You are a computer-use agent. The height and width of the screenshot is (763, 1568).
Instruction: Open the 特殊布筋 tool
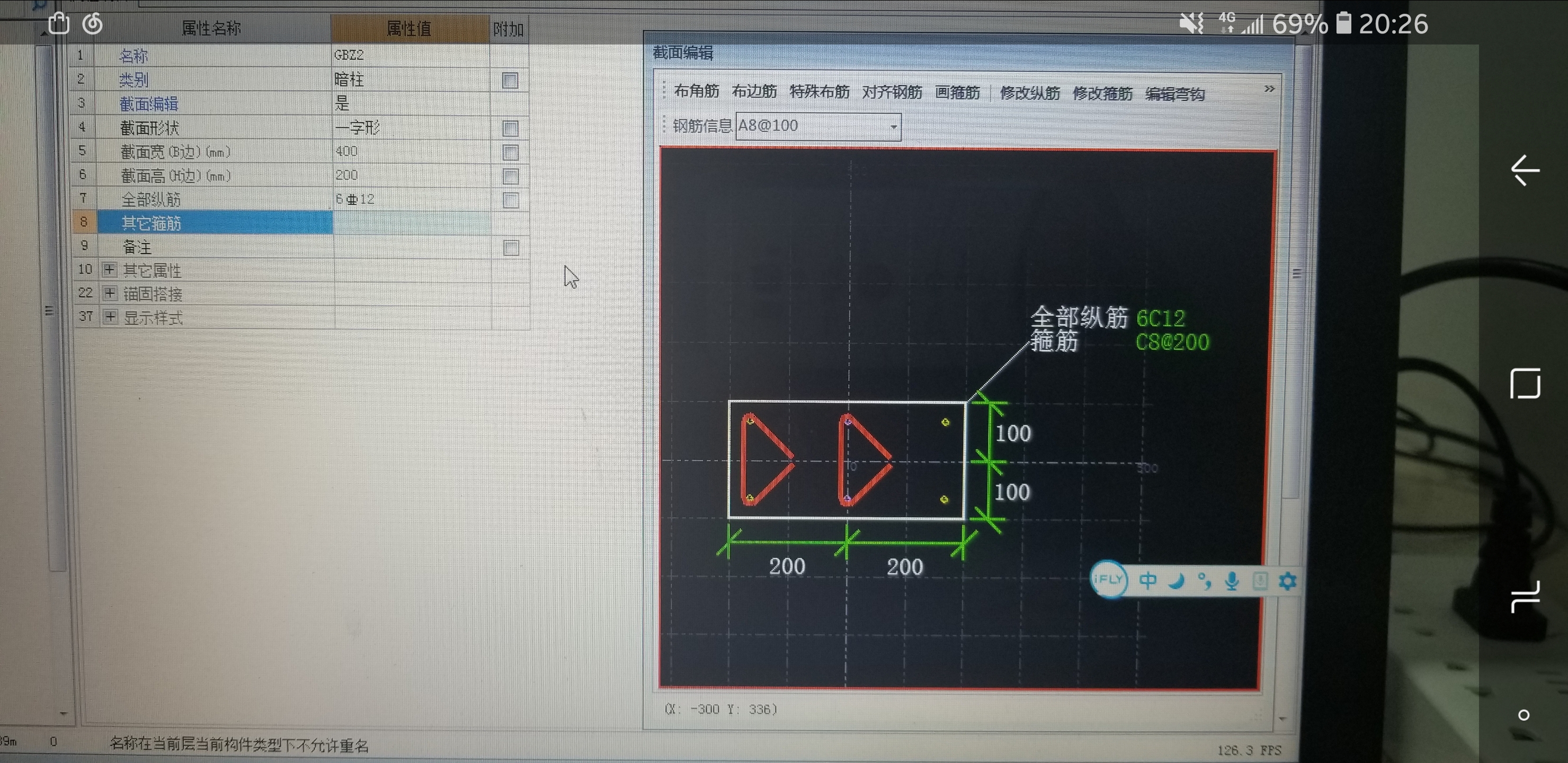[x=819, y=92]
